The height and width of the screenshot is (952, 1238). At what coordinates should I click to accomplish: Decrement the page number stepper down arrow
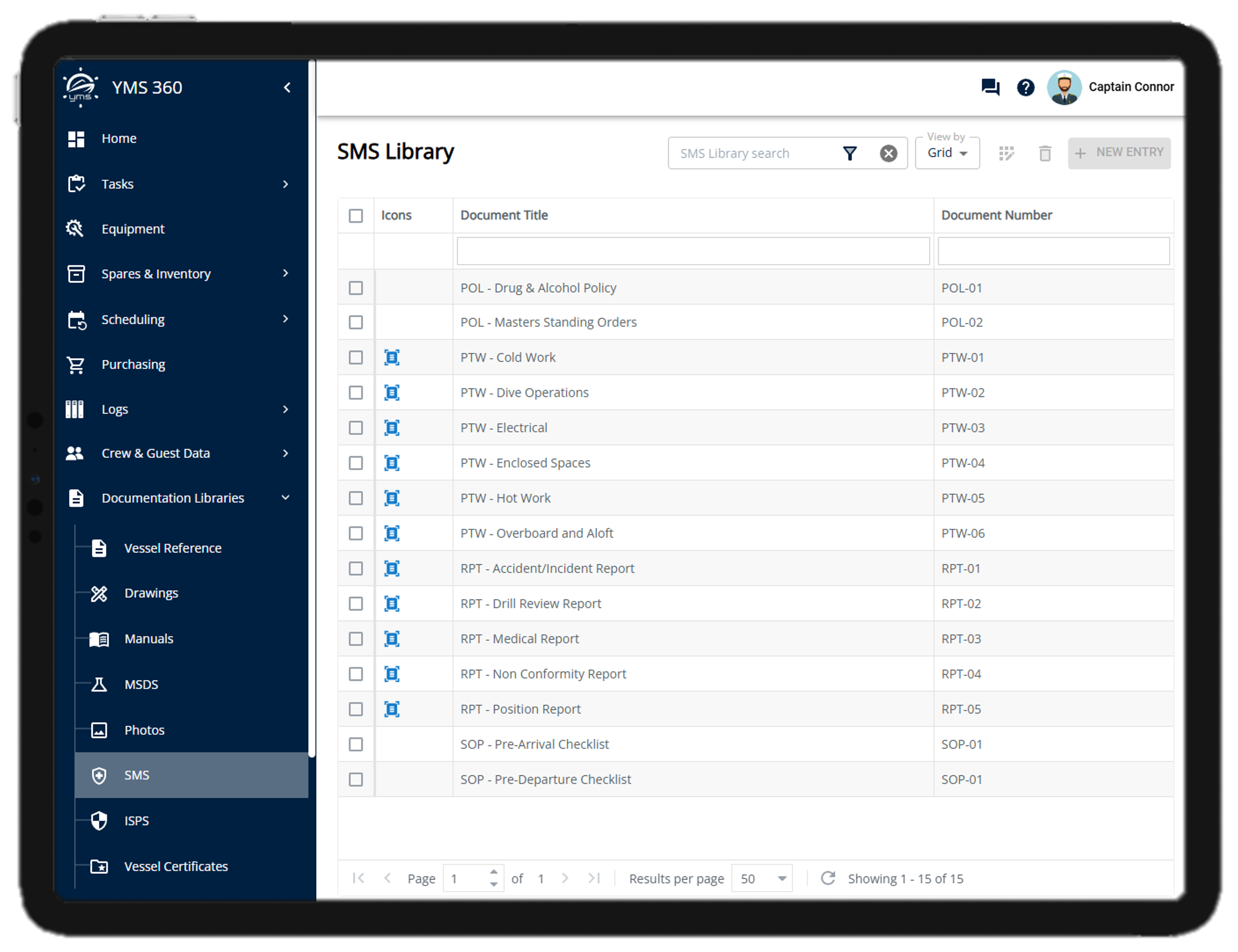coord(494,884)
